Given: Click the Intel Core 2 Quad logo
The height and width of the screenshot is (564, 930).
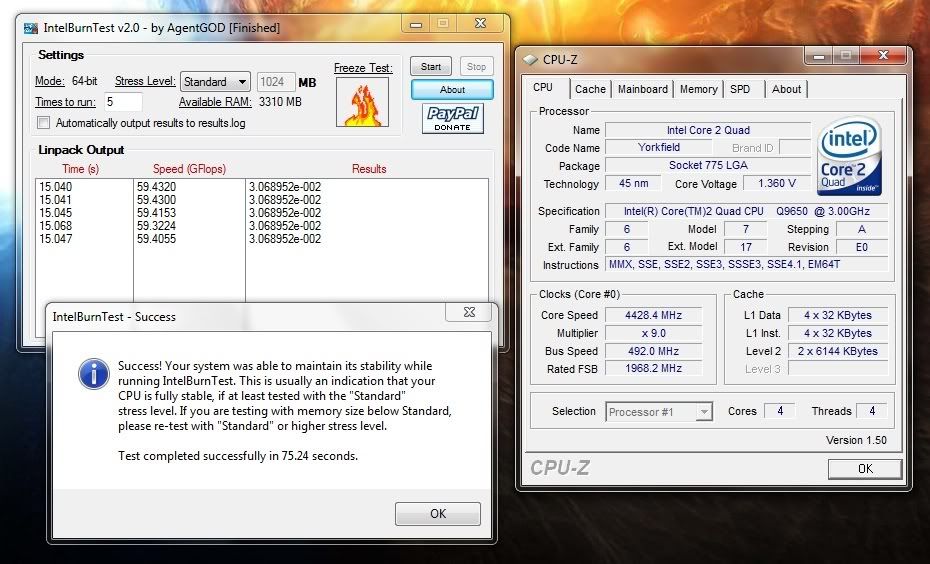Looking at the screenshot, I should point(849,156).
